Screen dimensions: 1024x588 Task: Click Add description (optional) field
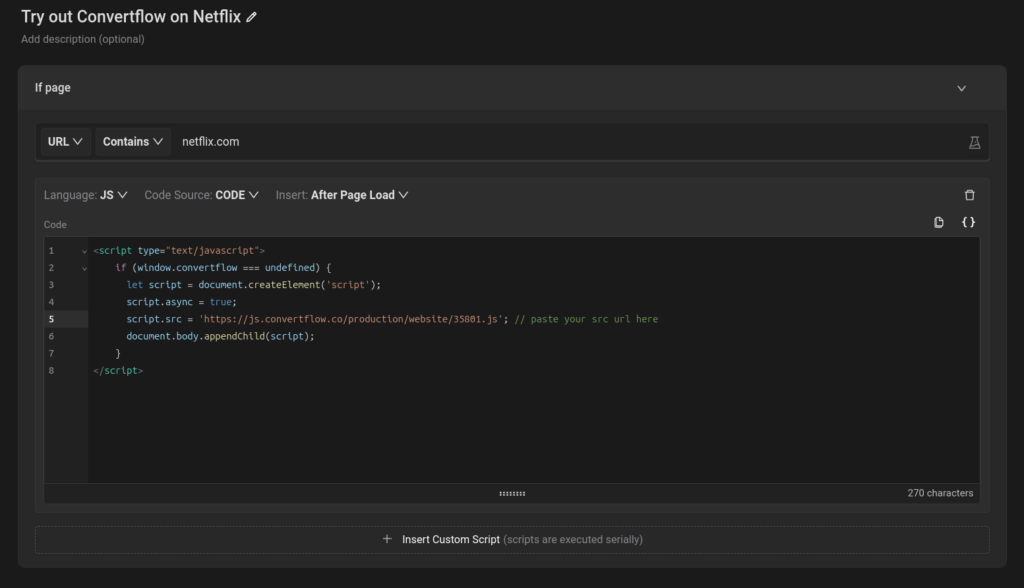click(83, 39)
